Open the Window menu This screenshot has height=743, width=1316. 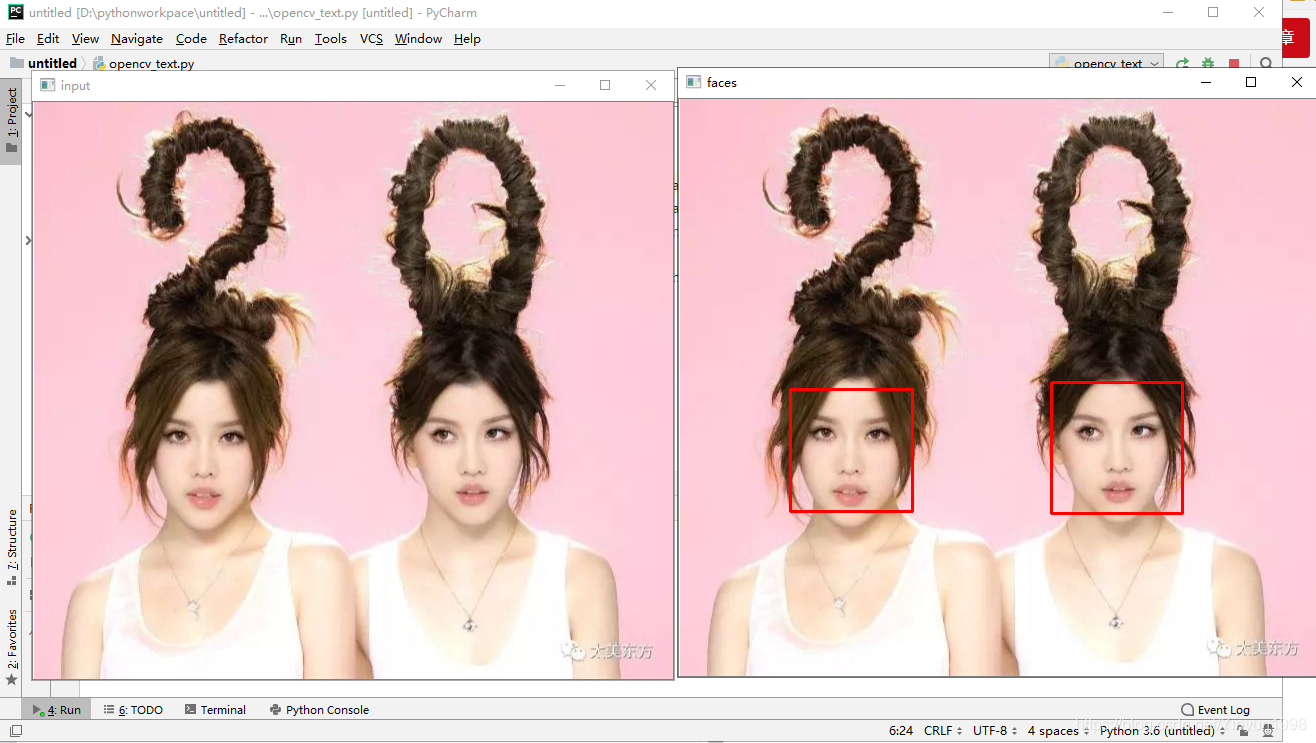click(x=418, y=39)
